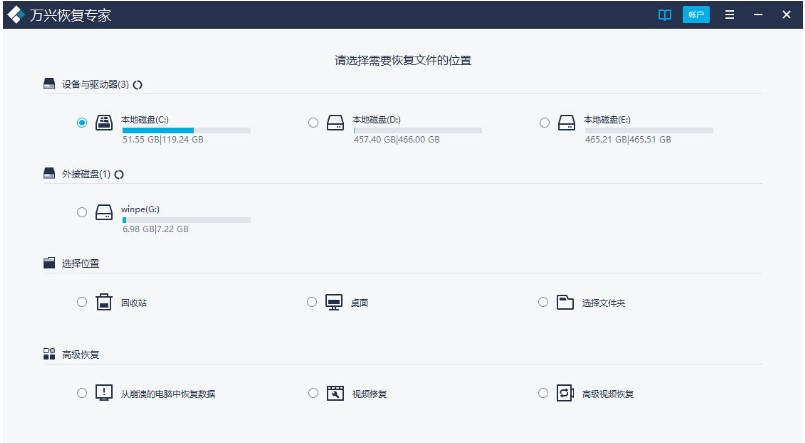The image size is (805, 443).
Task: Select the 本地磁盘(D:) radio button
Action: 313,123
